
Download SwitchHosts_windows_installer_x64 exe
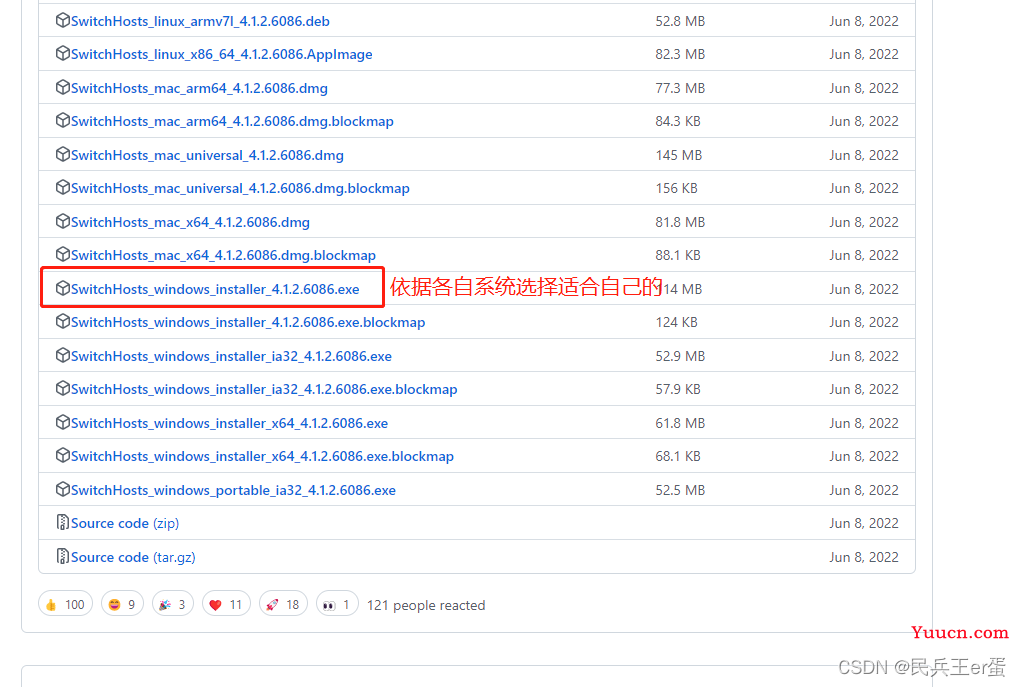tap(229, 423)
